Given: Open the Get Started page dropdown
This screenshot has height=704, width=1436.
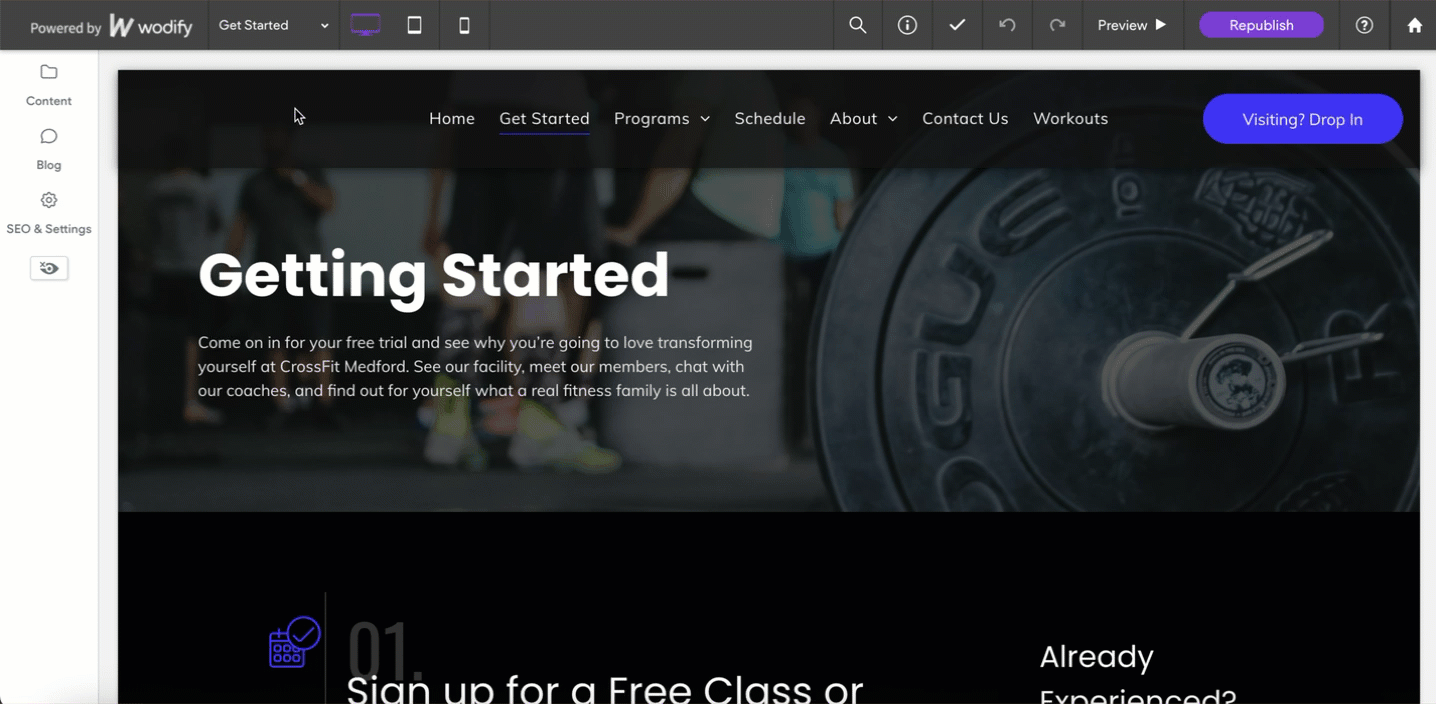Looking at the screenshot, I should pos(274,25).
